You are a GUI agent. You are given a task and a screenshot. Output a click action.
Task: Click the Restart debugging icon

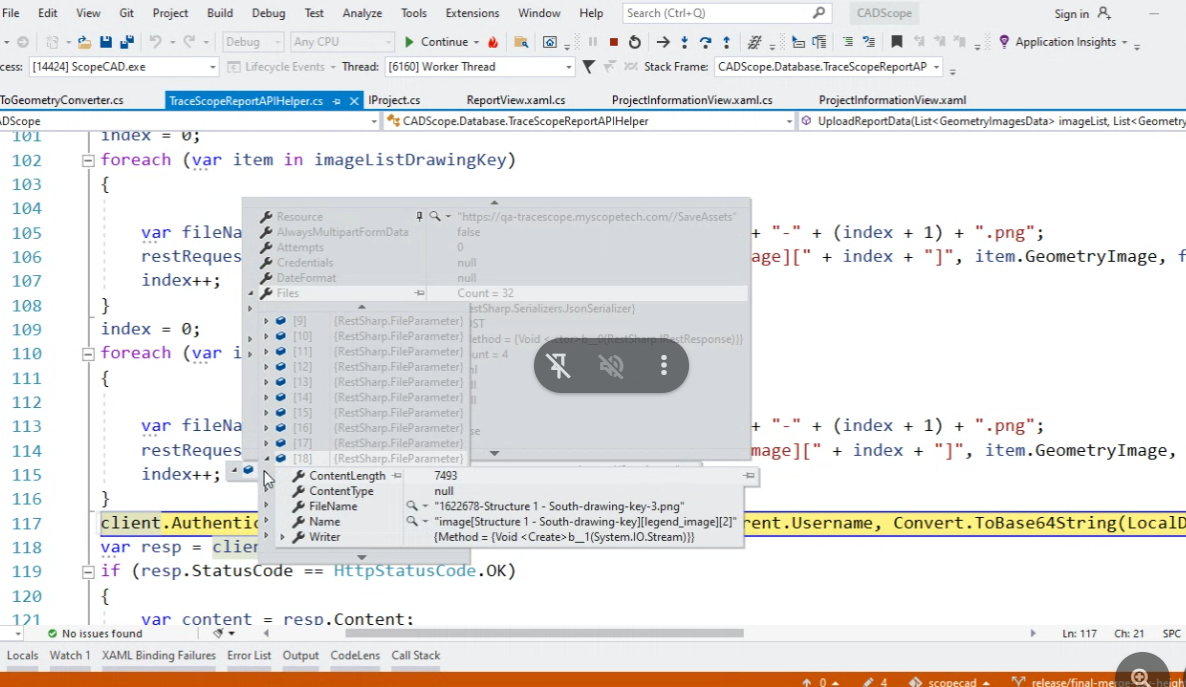point(635,42)
